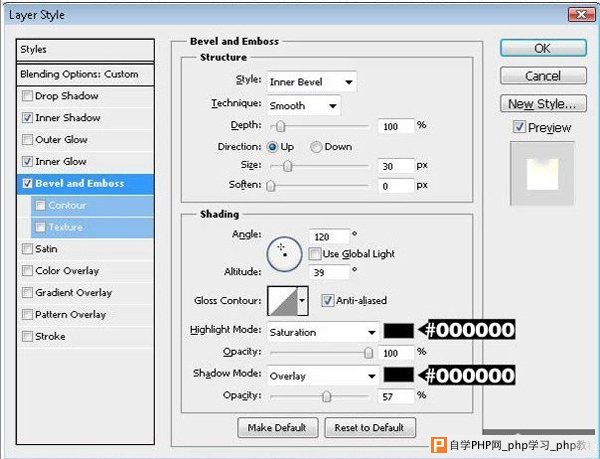The height and width of the screenshot is (459, 600).
Task: Open the Color Overlay settings label
Action: [67, 271]
